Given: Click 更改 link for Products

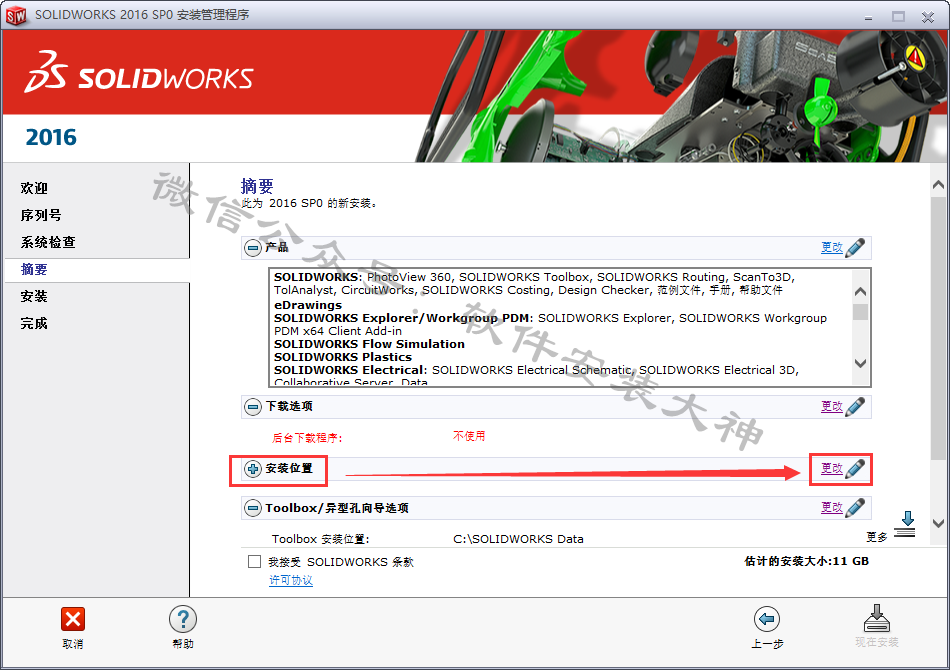Looking at the screenshot, I should 831,247.
